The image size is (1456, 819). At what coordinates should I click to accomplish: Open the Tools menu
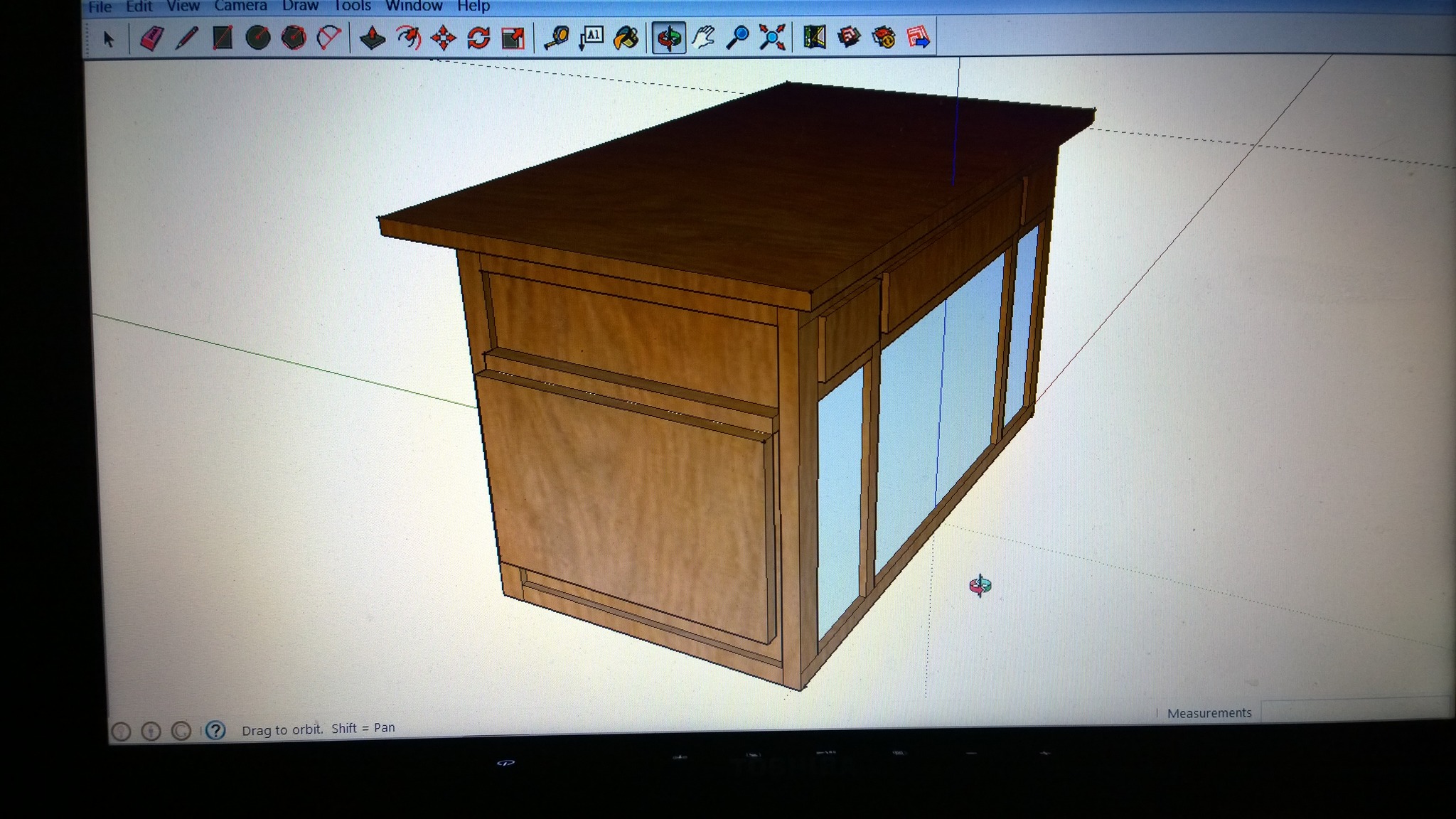coord(353,6)
